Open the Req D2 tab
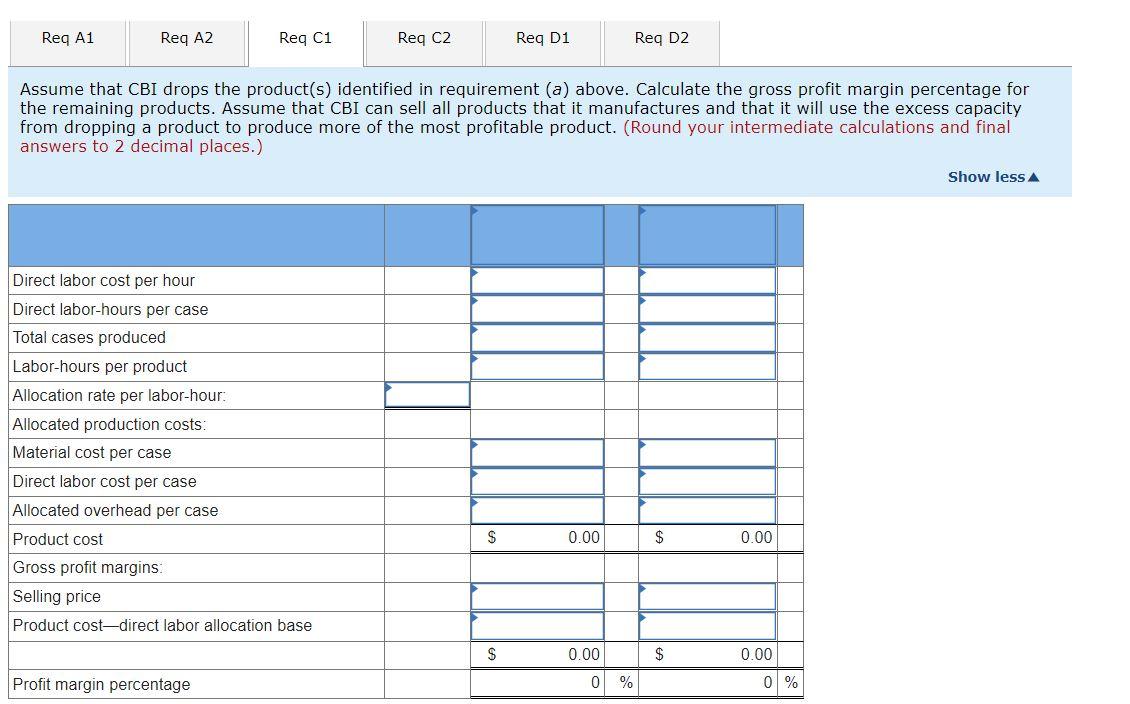 point(660,38)
